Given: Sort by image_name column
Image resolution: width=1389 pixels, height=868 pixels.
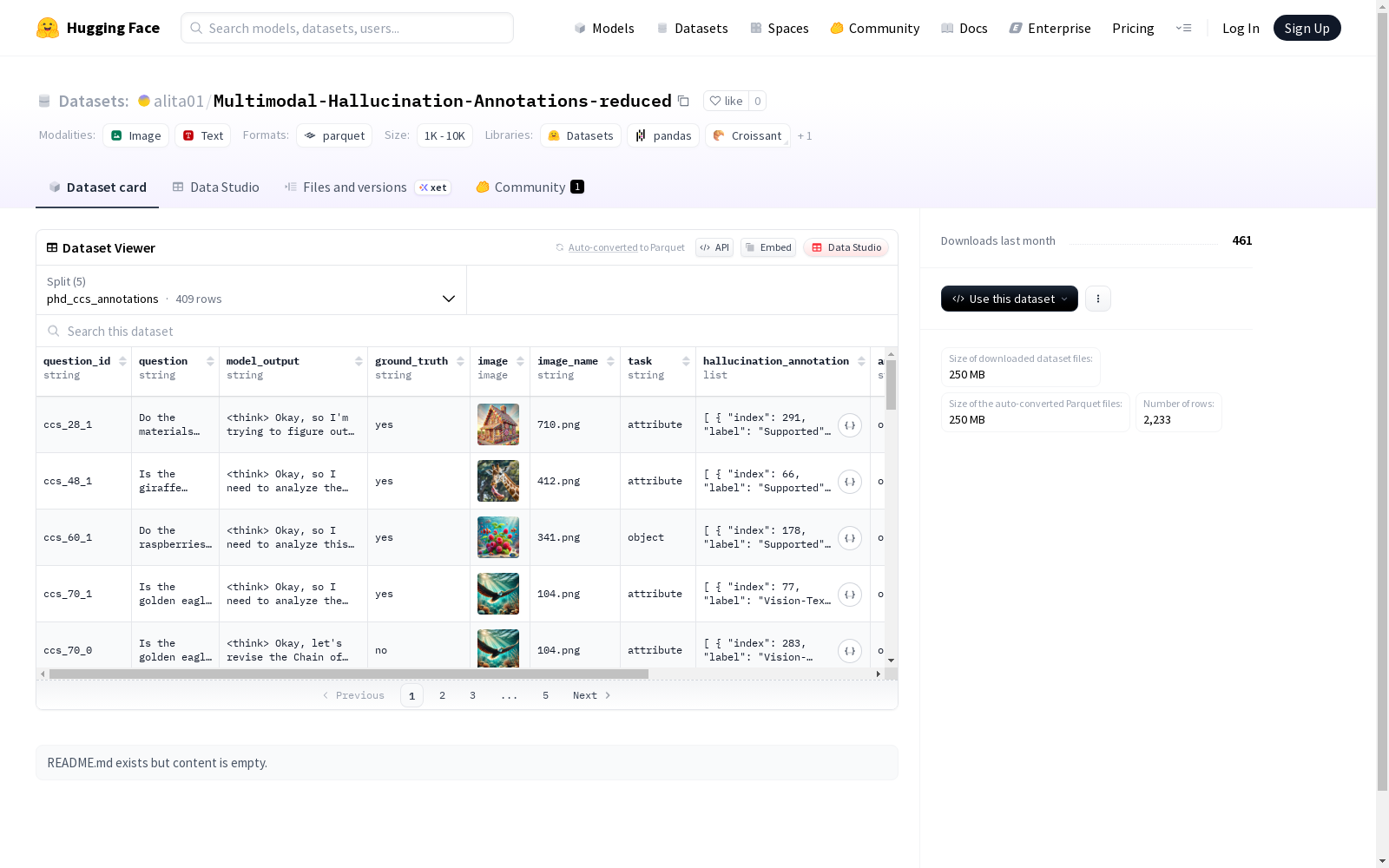Looking at the screenshot, I should (610, 361).
